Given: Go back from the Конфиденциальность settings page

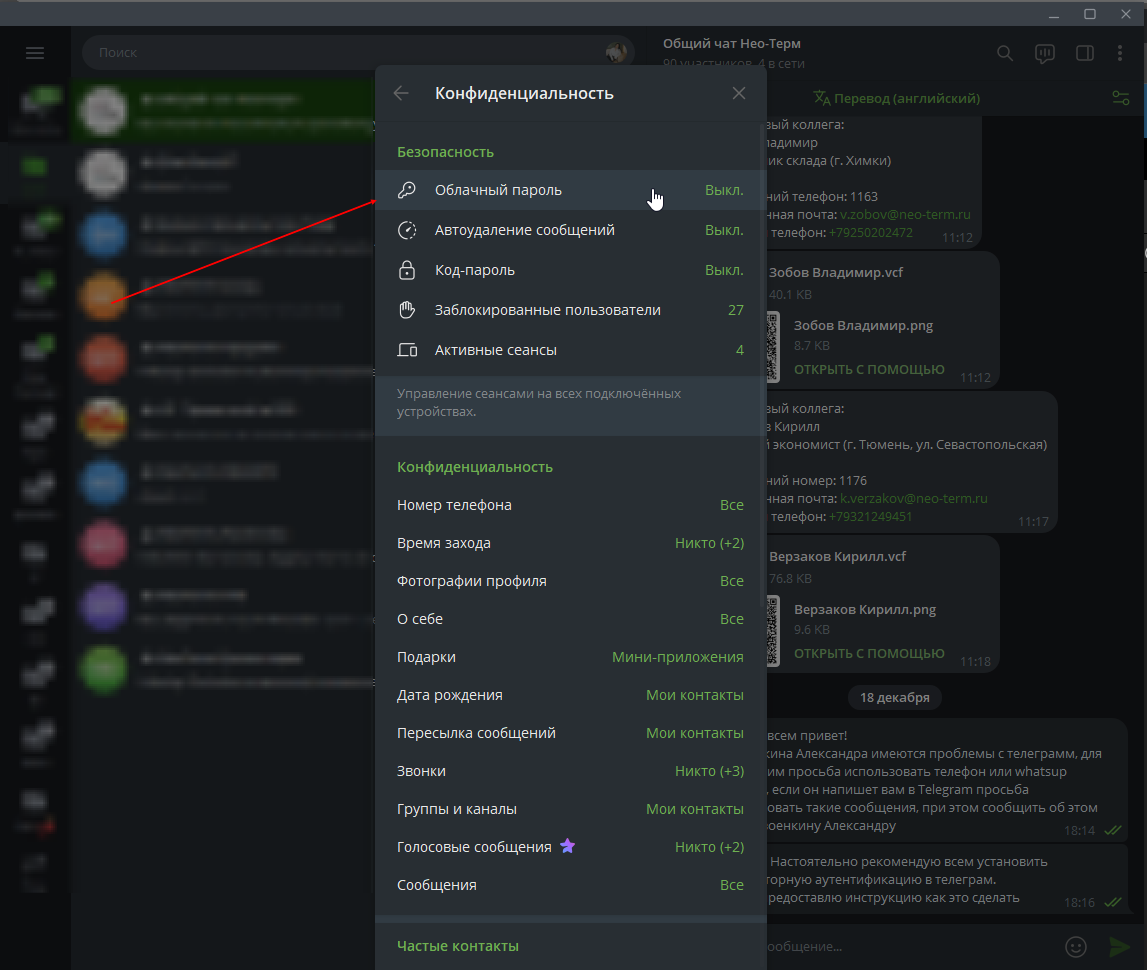Looking at the screenshot, I should coord(401,93).
